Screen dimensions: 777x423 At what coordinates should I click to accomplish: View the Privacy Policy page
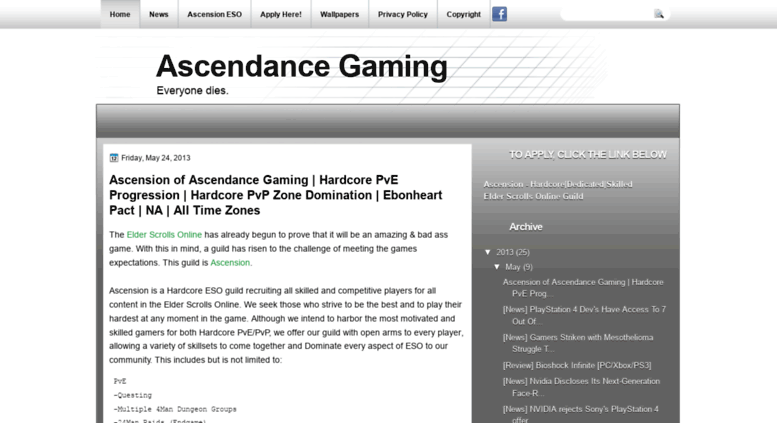[x=403, y=14]
